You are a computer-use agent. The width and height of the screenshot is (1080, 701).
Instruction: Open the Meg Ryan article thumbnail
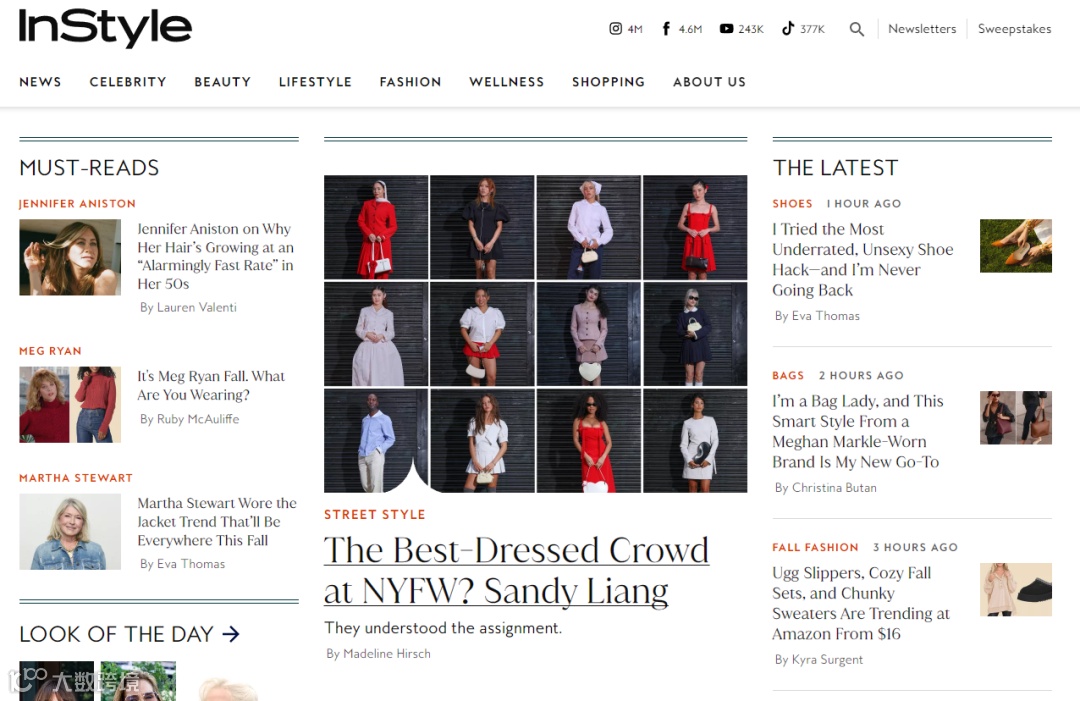(x=70, y=404)
